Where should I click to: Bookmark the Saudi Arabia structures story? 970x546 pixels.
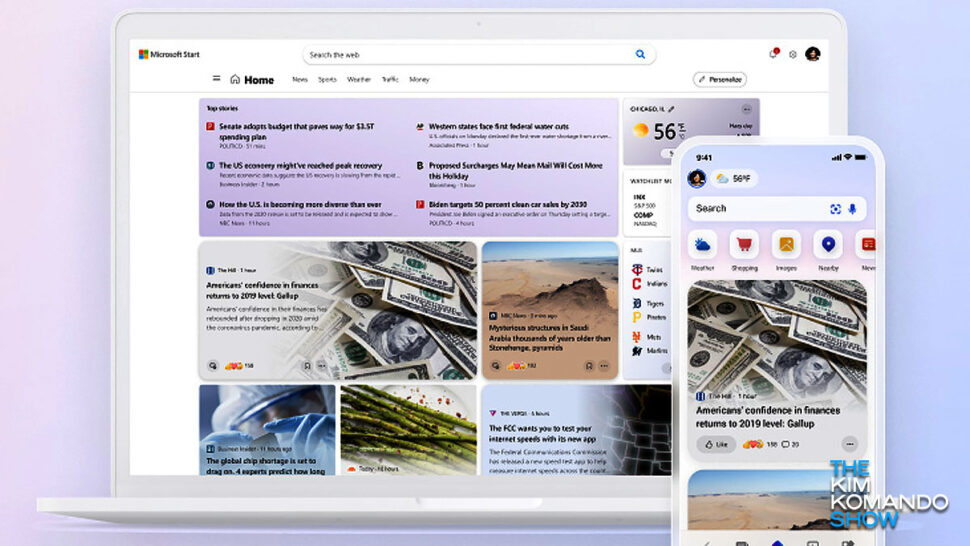[x=589, y=366]
